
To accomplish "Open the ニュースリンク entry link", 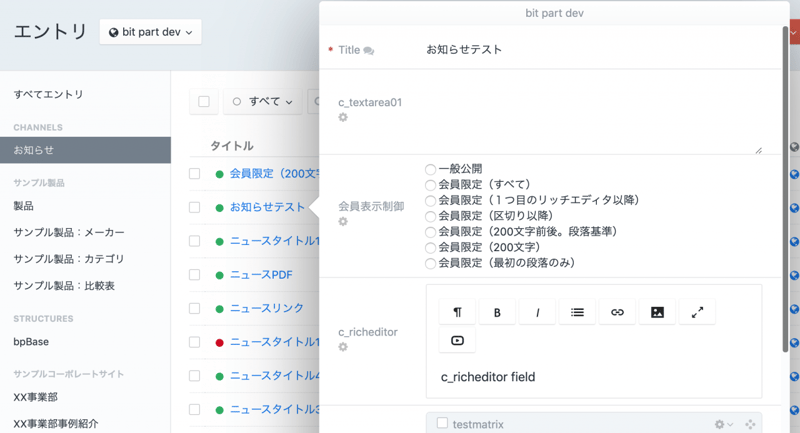I will 266,308.
